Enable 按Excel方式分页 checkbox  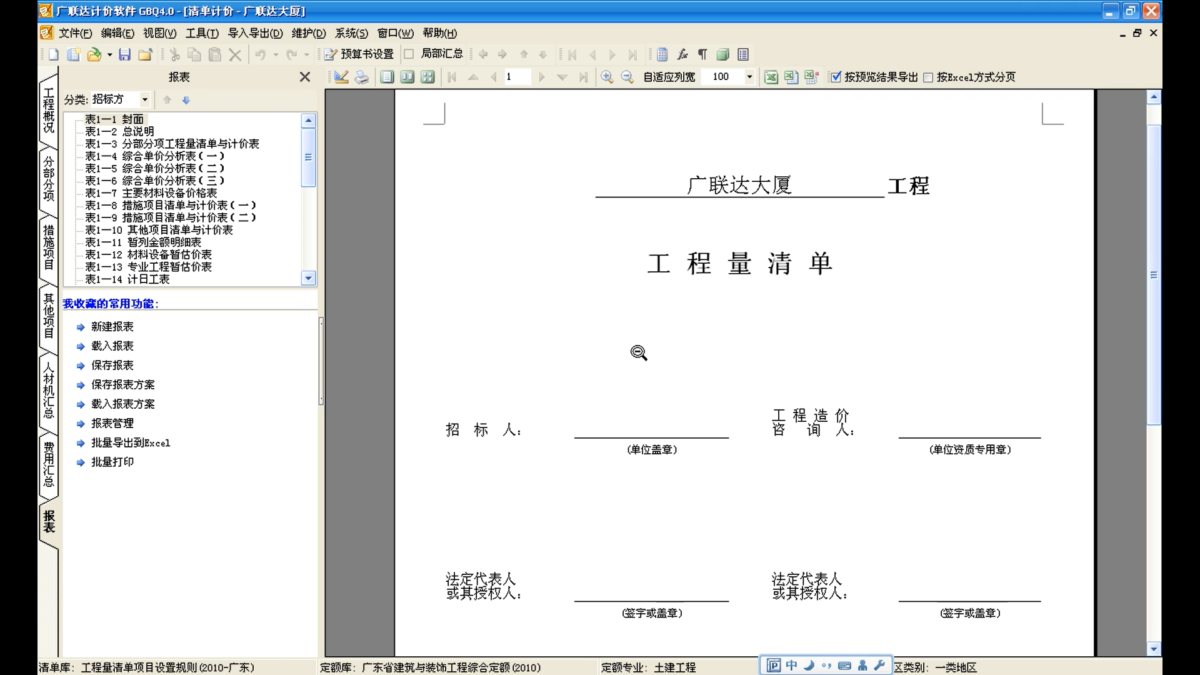(928, 77)
